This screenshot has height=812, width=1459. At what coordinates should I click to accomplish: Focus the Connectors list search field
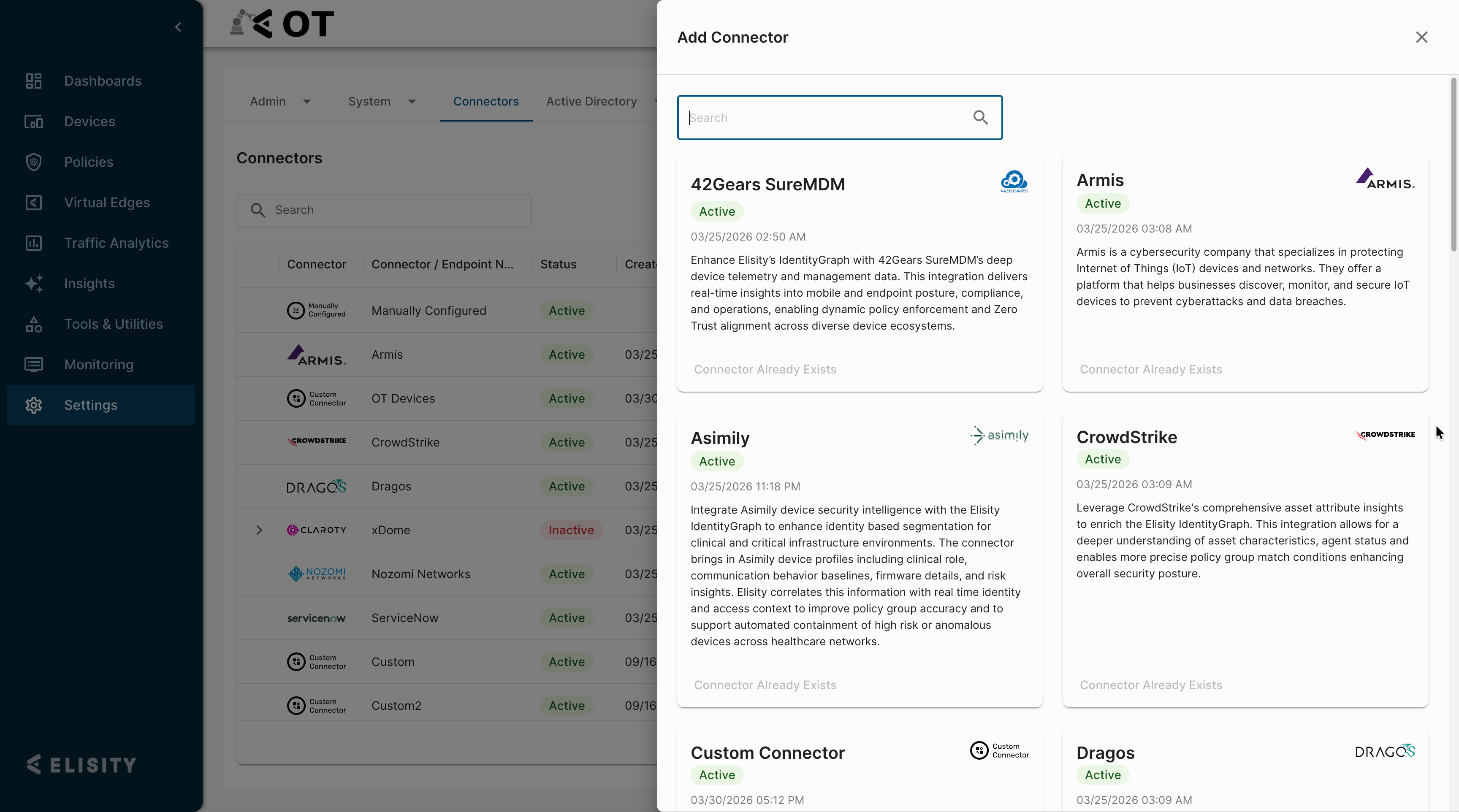pos(384,210)
